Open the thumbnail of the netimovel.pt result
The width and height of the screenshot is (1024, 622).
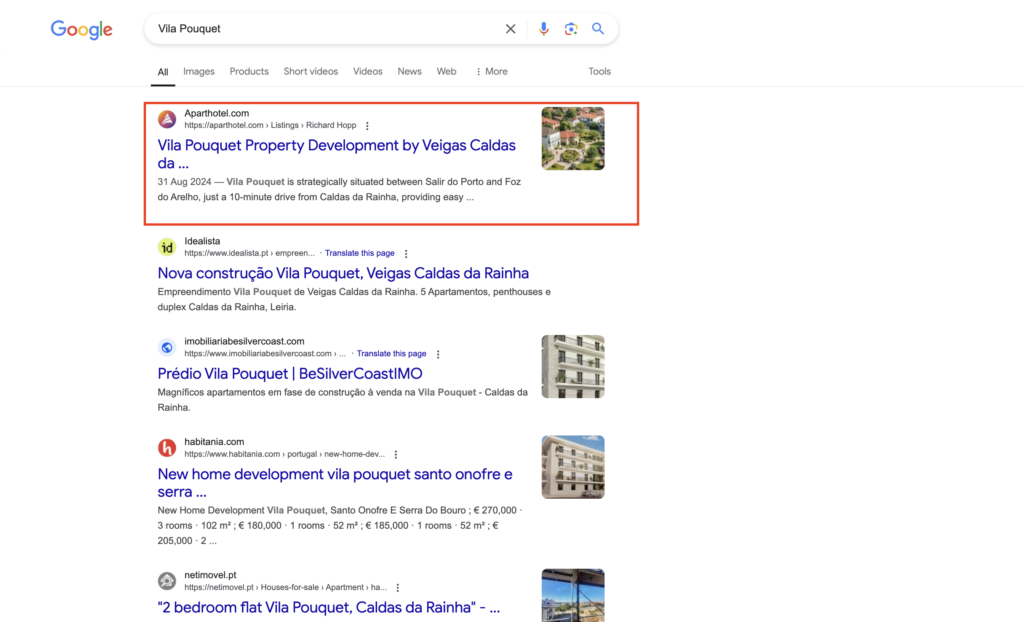(x=573, y=595)
